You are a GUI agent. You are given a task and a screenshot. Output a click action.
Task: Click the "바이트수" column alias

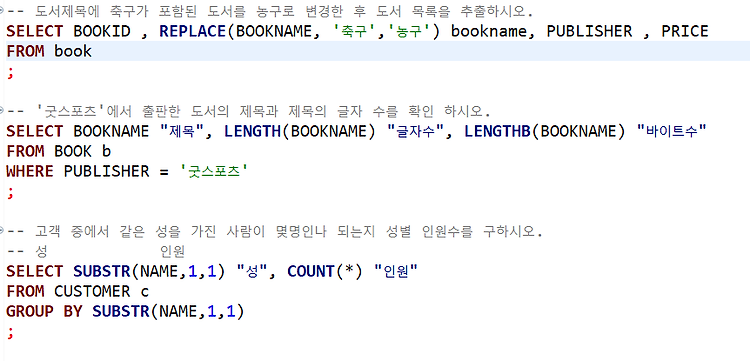(x=673, y=131)
